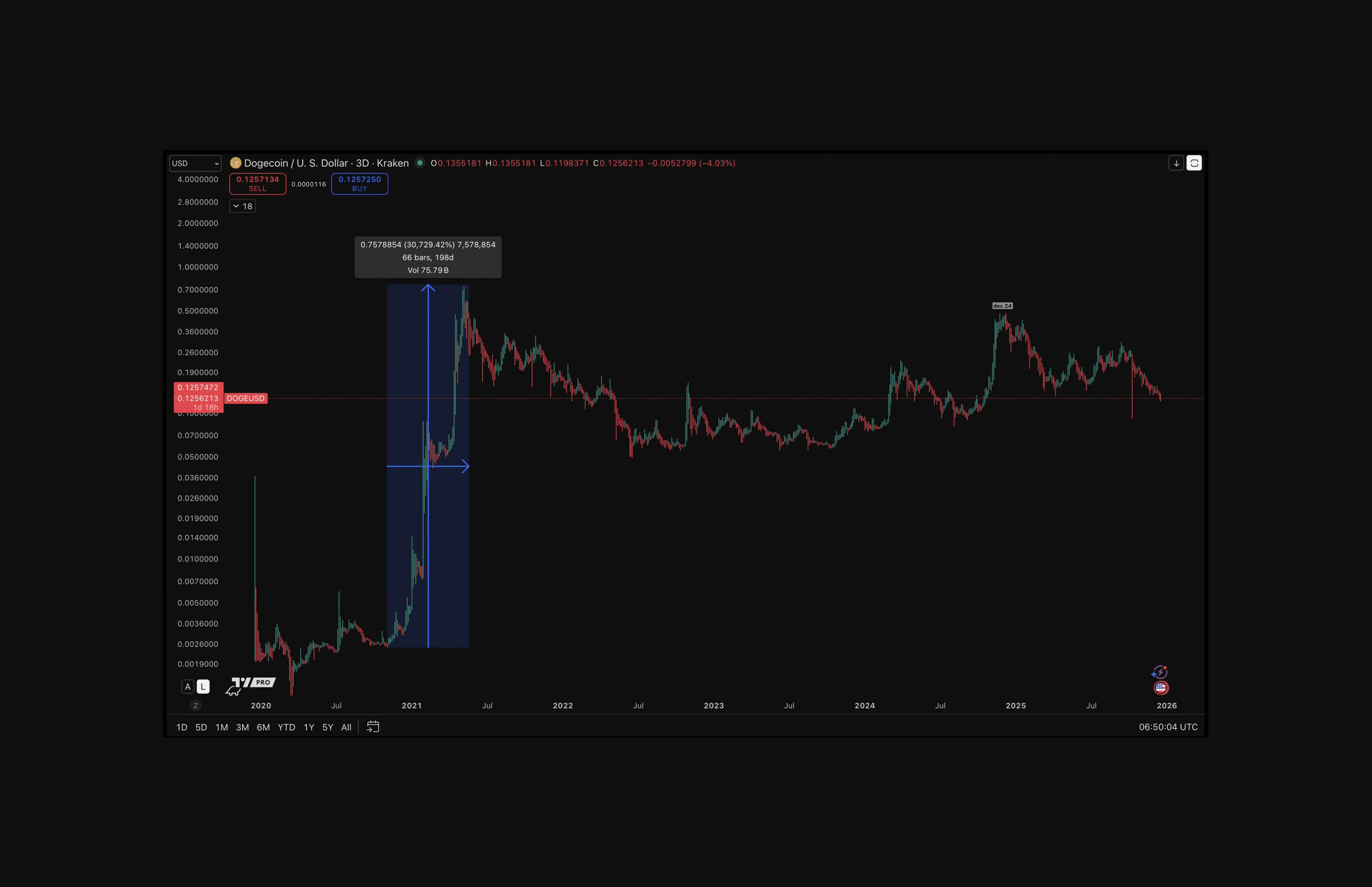
Task: Click the US flag economic event icon
Action: [x=1161, y=688]
